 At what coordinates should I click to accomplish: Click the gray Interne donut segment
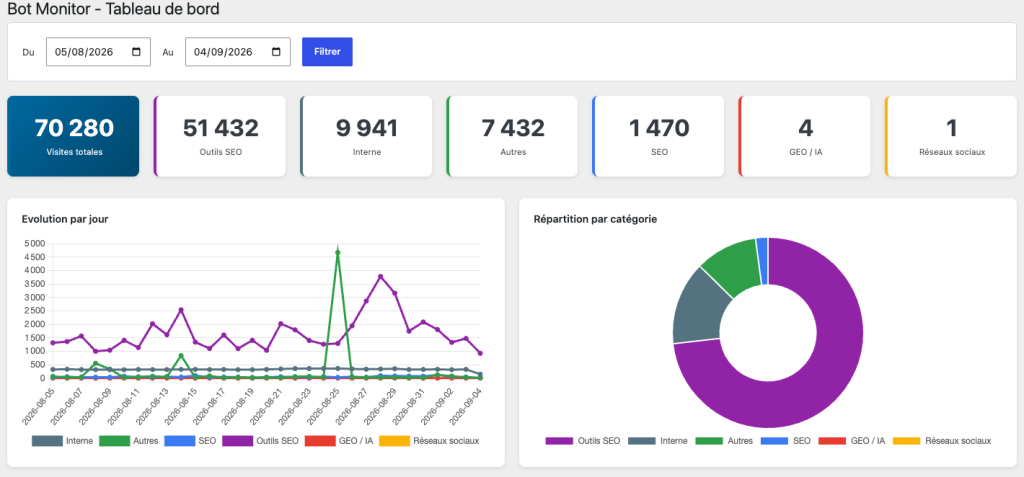700,307
